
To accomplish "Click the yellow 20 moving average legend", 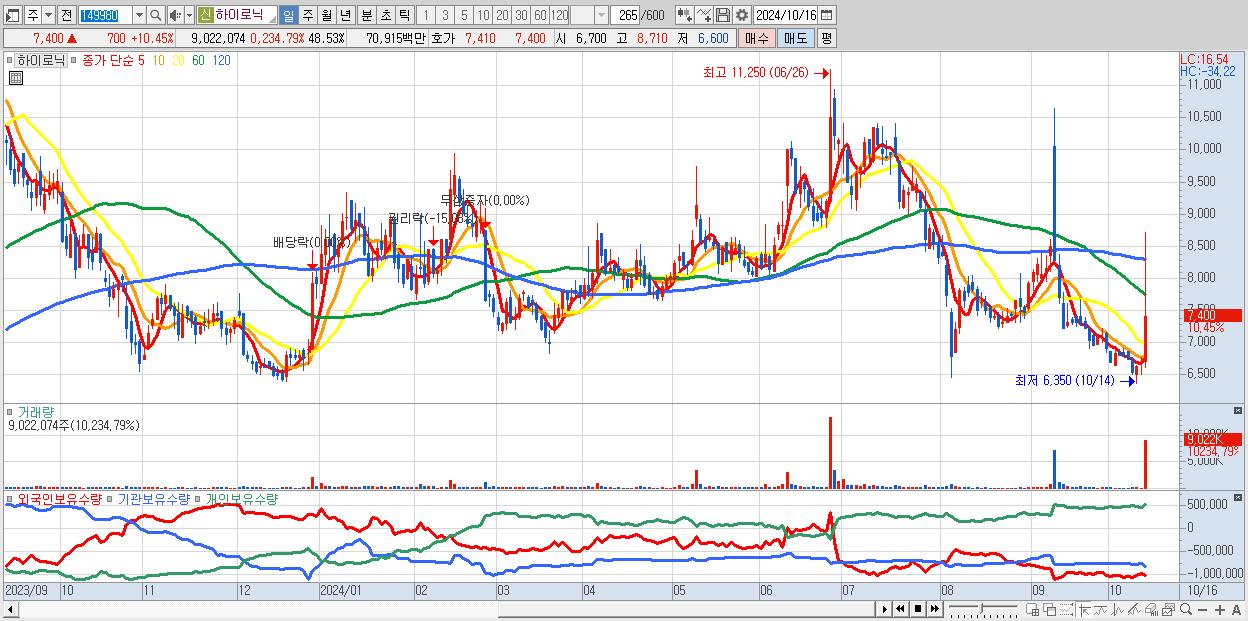I will [x=178, y=60].
